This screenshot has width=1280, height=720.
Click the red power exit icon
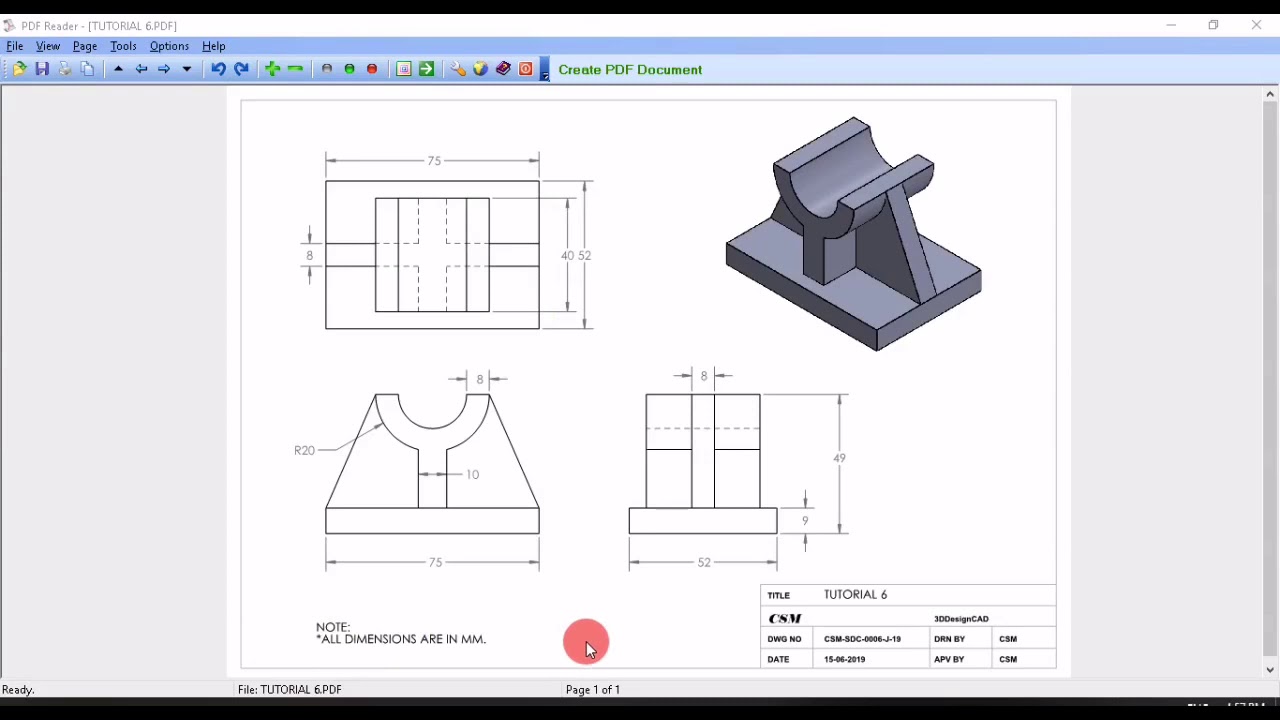pyautogui.click(x=526, y=69)
